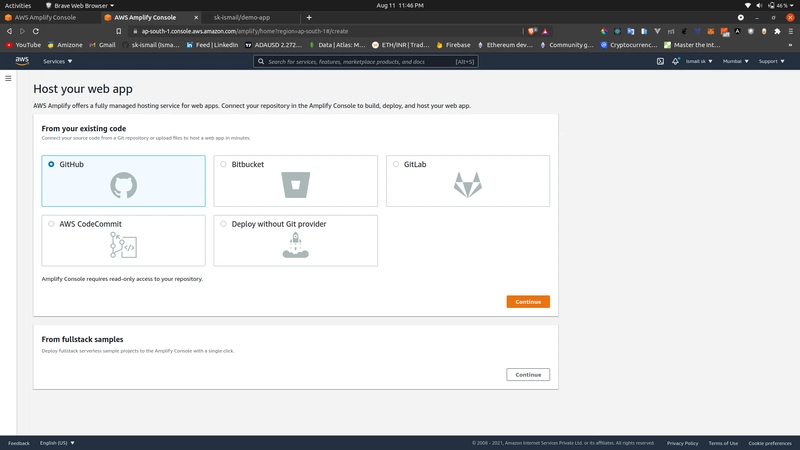Select the GitLab radio option
The height and width of the screenshot is (450, 800).
(396, 164)
